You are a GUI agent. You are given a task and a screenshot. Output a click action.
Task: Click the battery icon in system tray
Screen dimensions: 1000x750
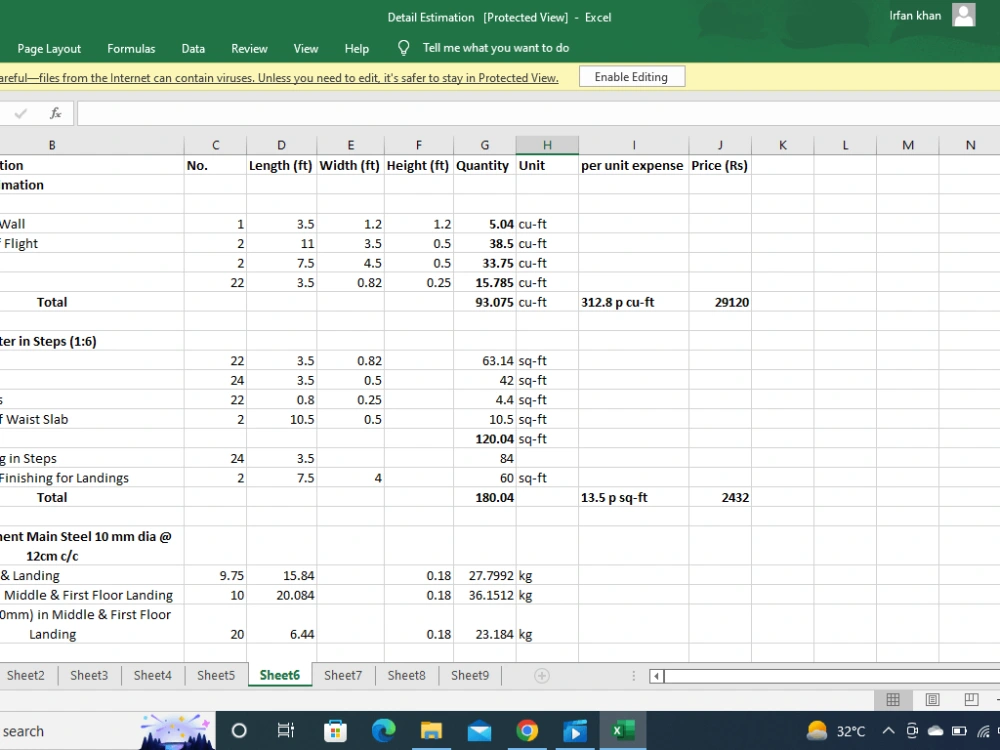[960, 731]
